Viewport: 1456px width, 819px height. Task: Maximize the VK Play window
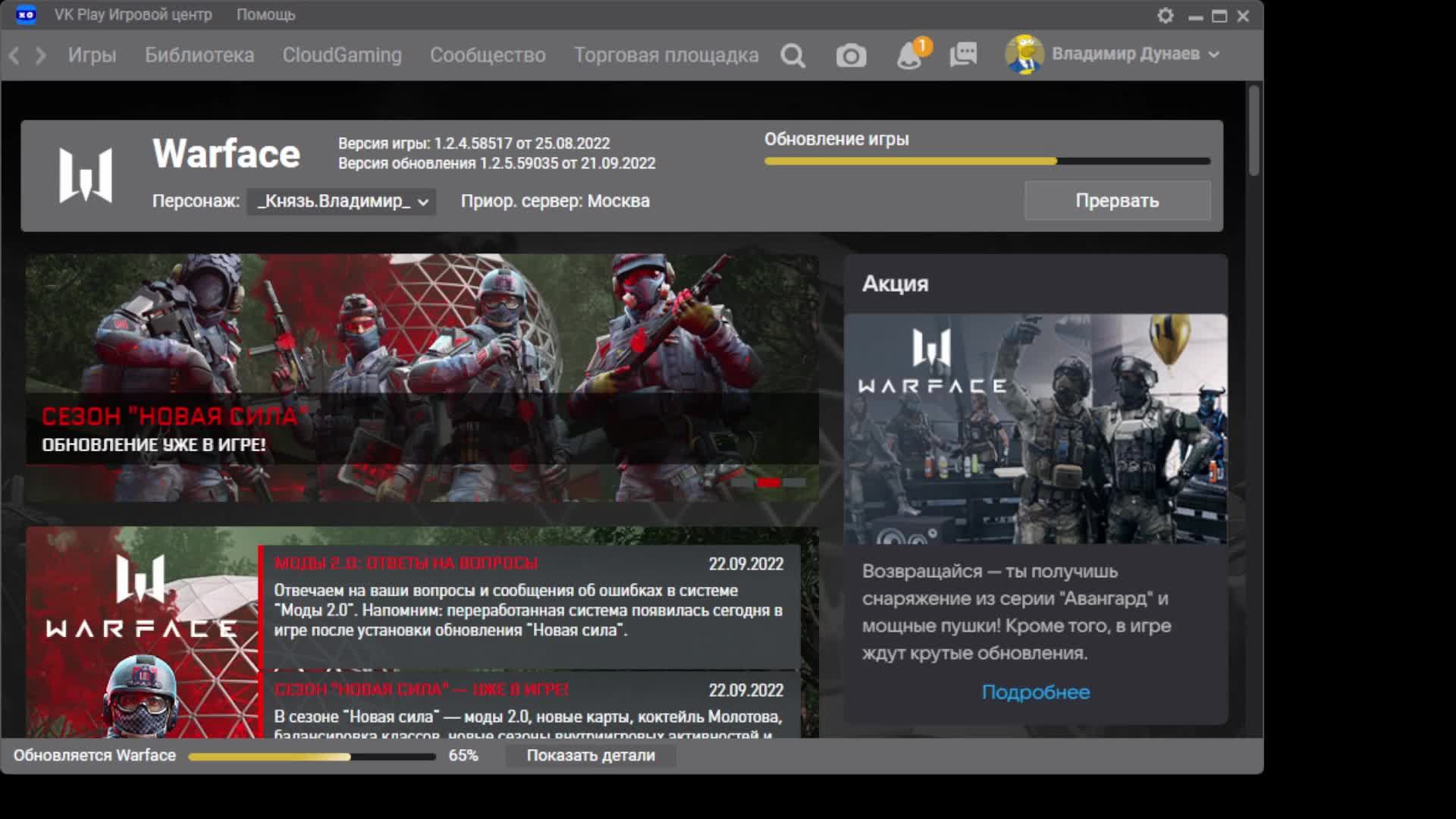point(1219,16)
